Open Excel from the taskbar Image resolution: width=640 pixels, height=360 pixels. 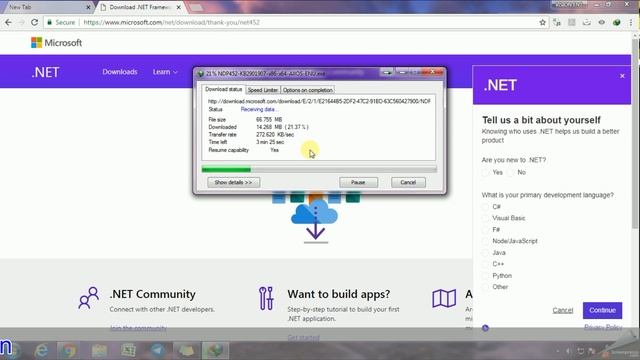pyautogui.click(x=128, y=350)
